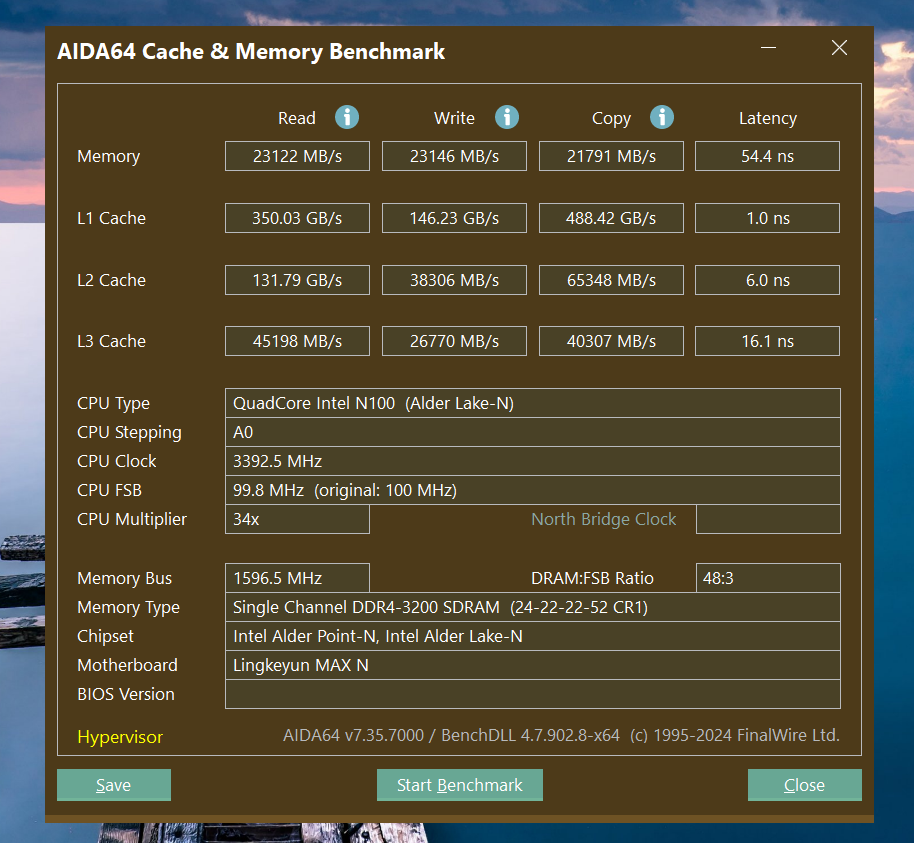Minimize the AIDA64 benchmark window
Viewport: 914px width, 843px height.
coord(768,48)
